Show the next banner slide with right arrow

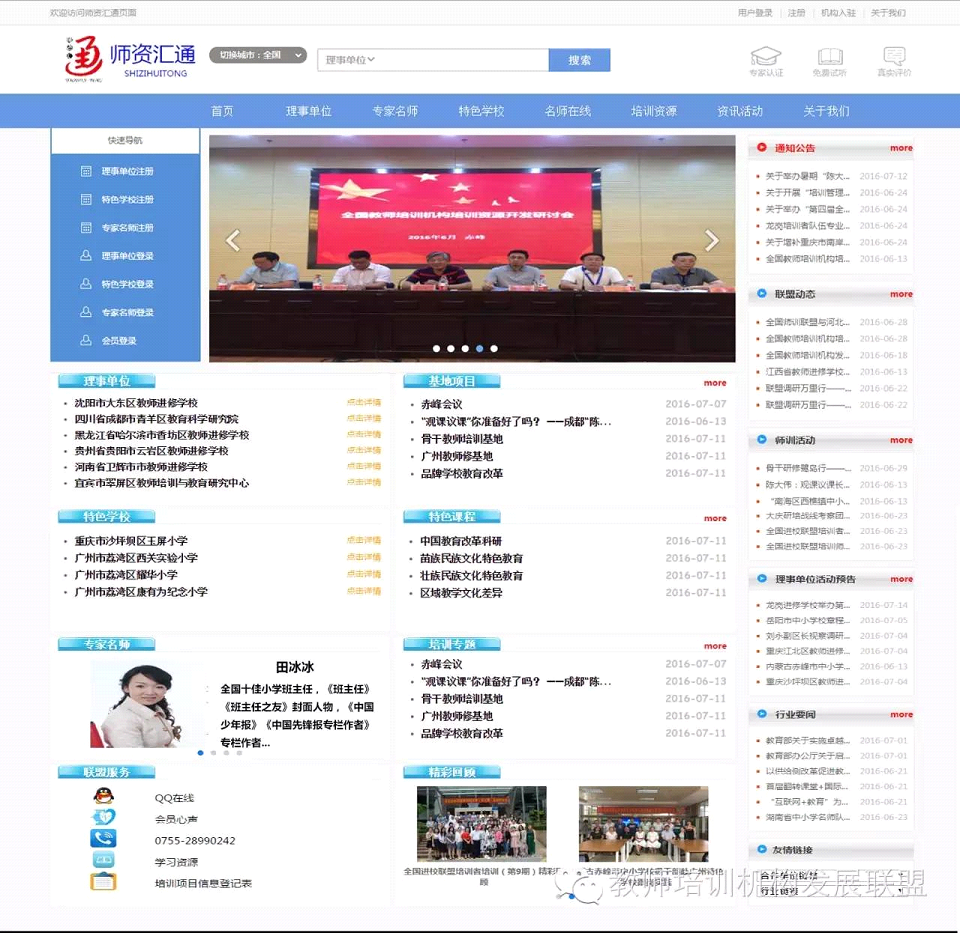click(x=711, y=241)
